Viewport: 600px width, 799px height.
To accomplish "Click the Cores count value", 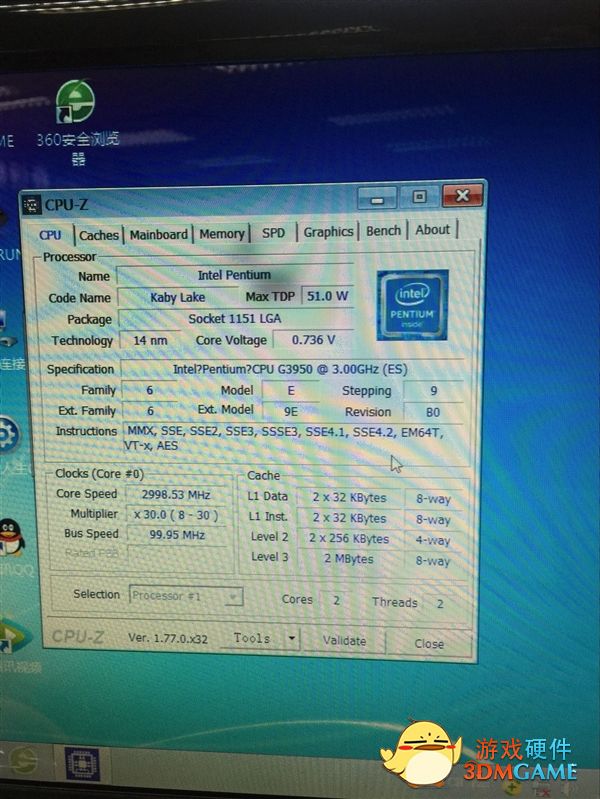I will 336,600.
